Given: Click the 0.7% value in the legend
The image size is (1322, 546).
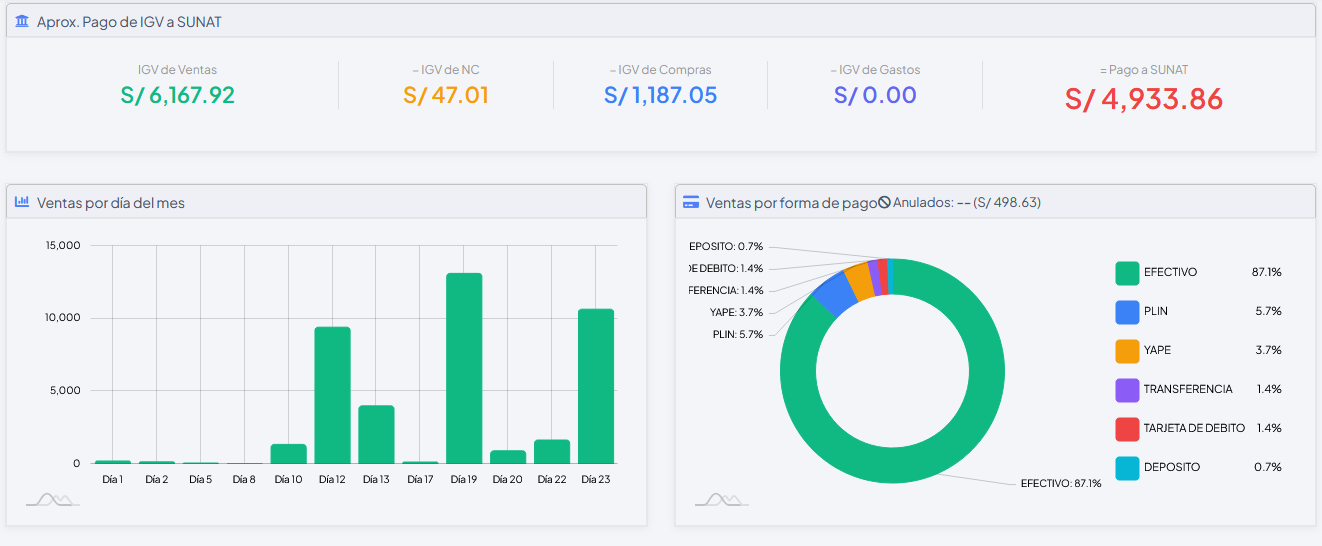Looking at the screenshot, I should 1268,467.
